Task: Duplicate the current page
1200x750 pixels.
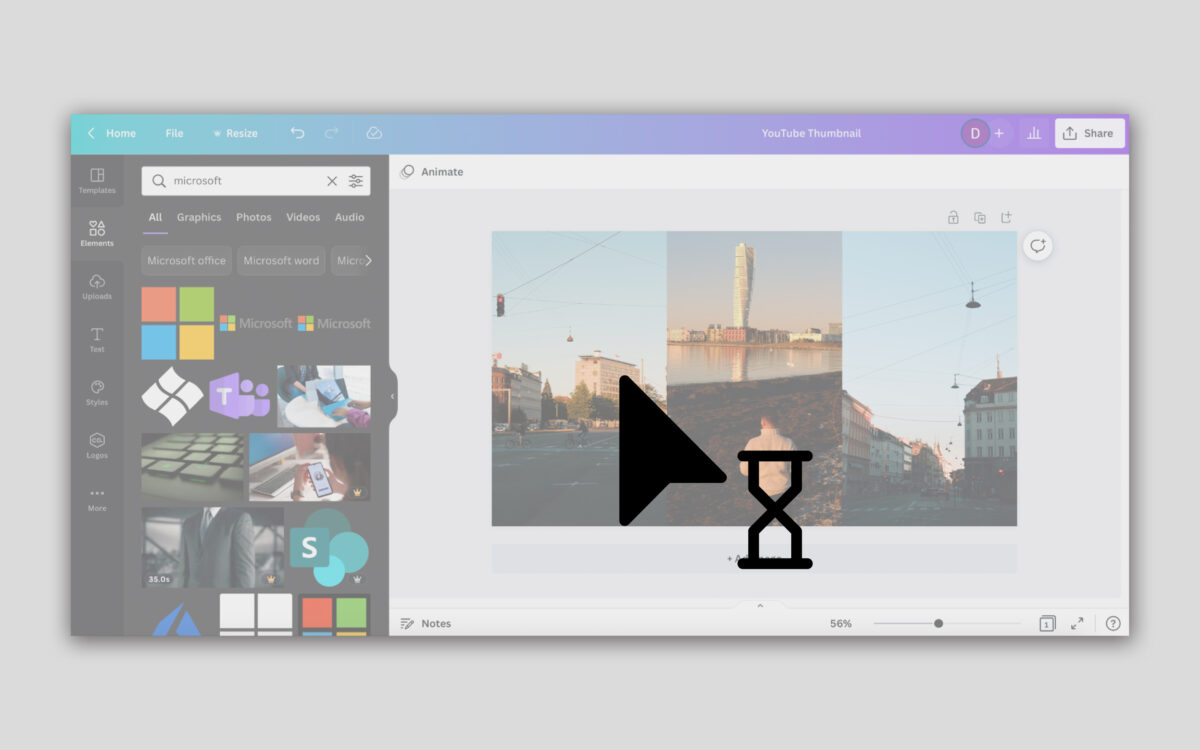Action: pyautogui.click(x=980, y=217)
